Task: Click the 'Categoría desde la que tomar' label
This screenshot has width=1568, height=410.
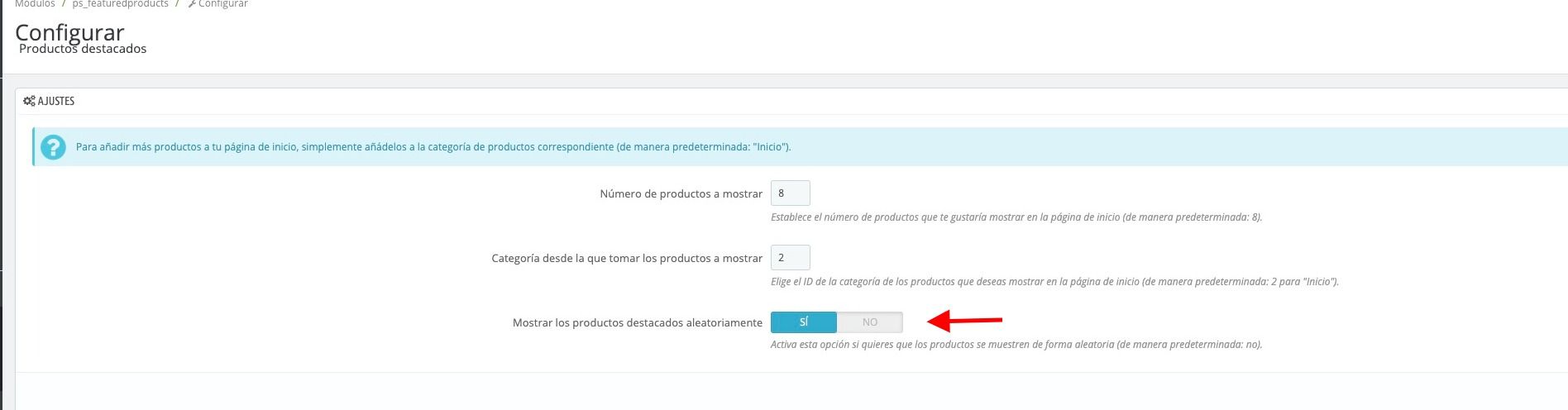Action: [x=627, y=258]
